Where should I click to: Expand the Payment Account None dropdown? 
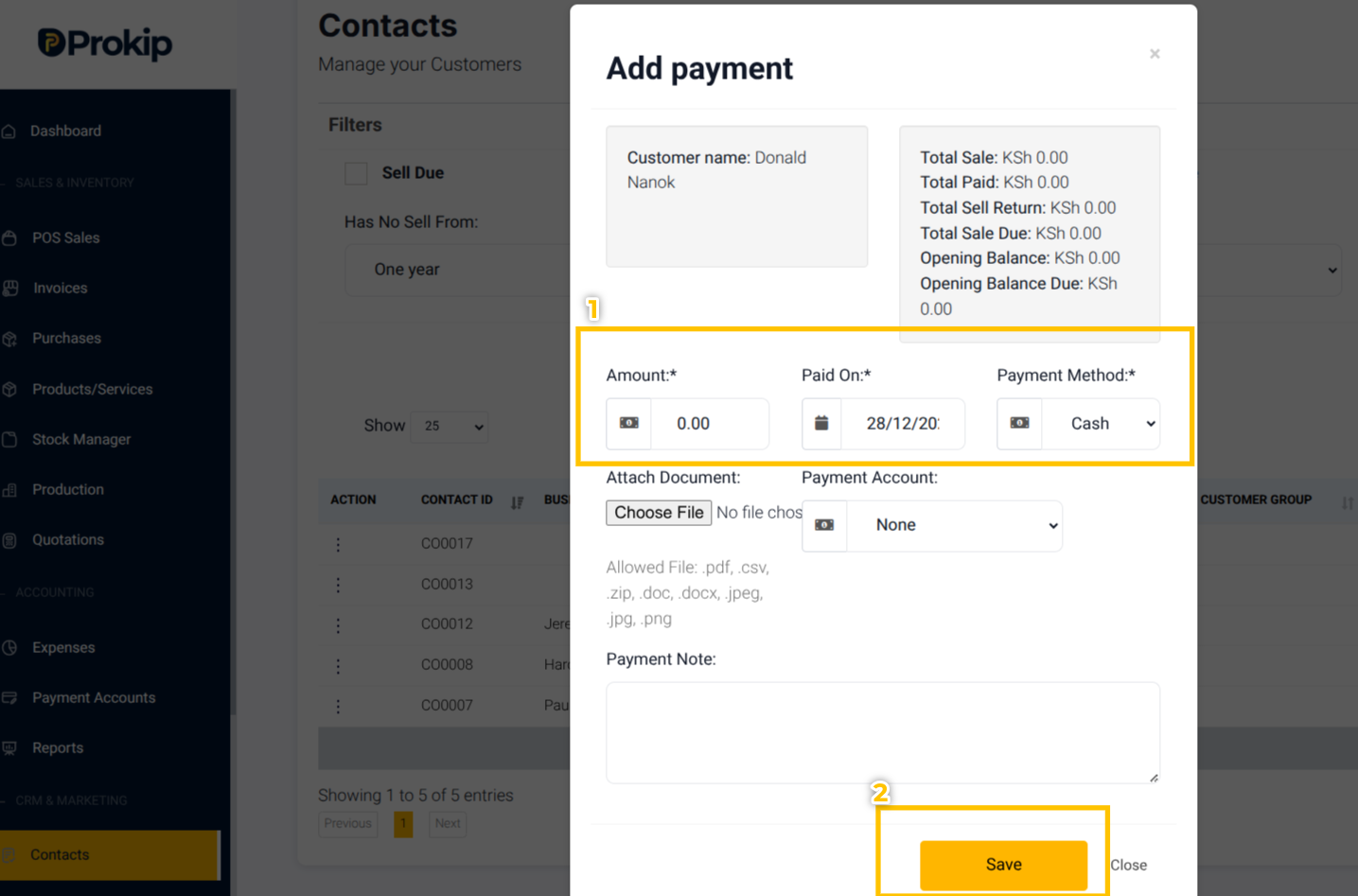(x=954, y=525)
